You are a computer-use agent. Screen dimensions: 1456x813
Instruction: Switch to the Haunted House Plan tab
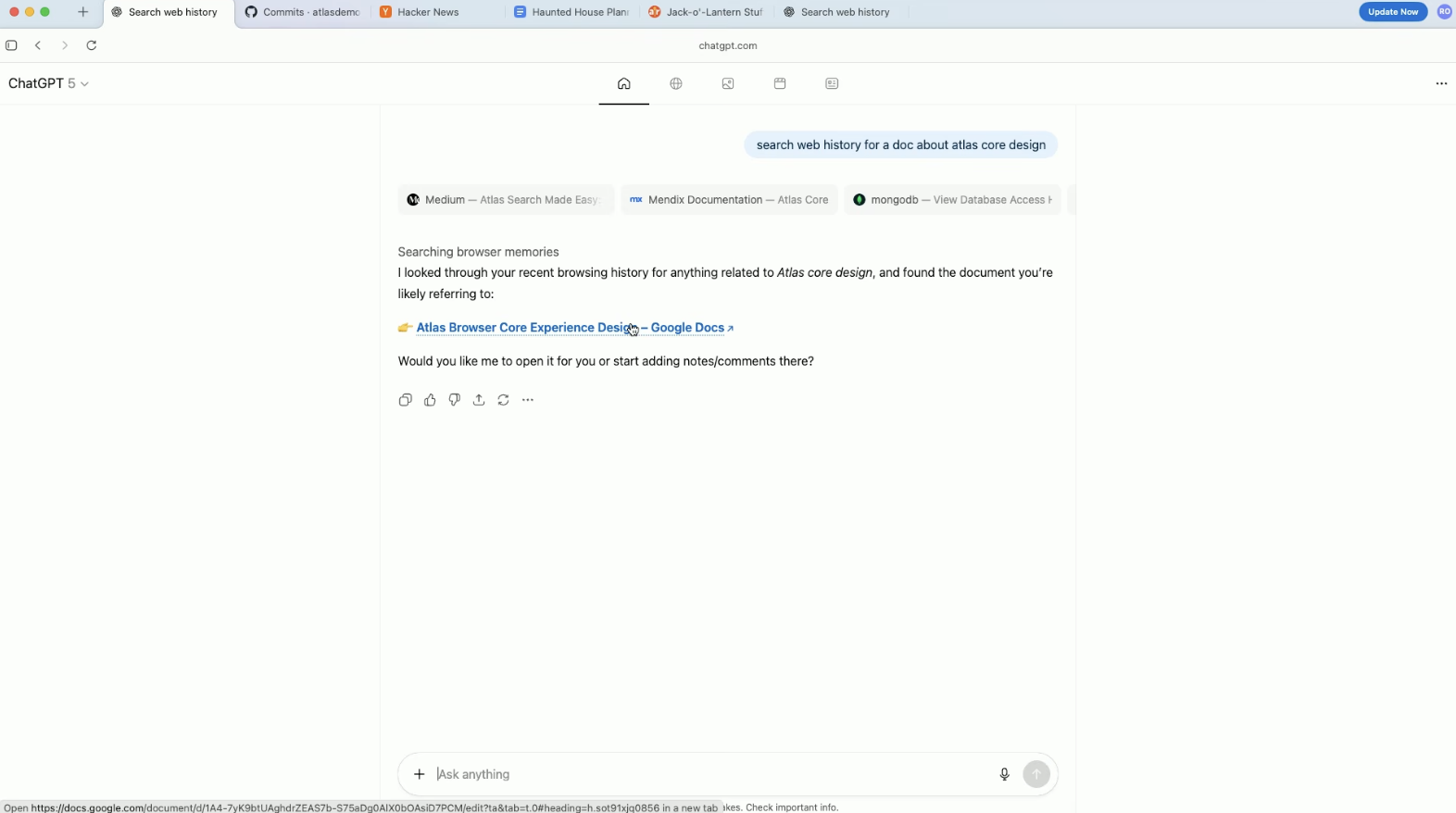pos(571,12)
